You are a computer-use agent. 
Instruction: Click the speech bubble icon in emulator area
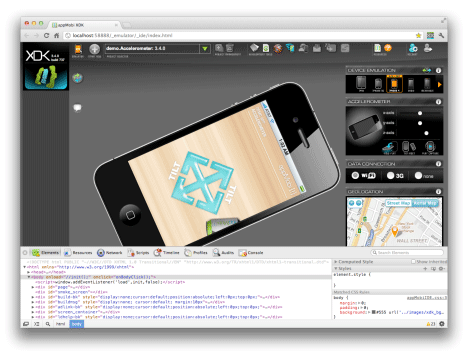pos(77,108)
